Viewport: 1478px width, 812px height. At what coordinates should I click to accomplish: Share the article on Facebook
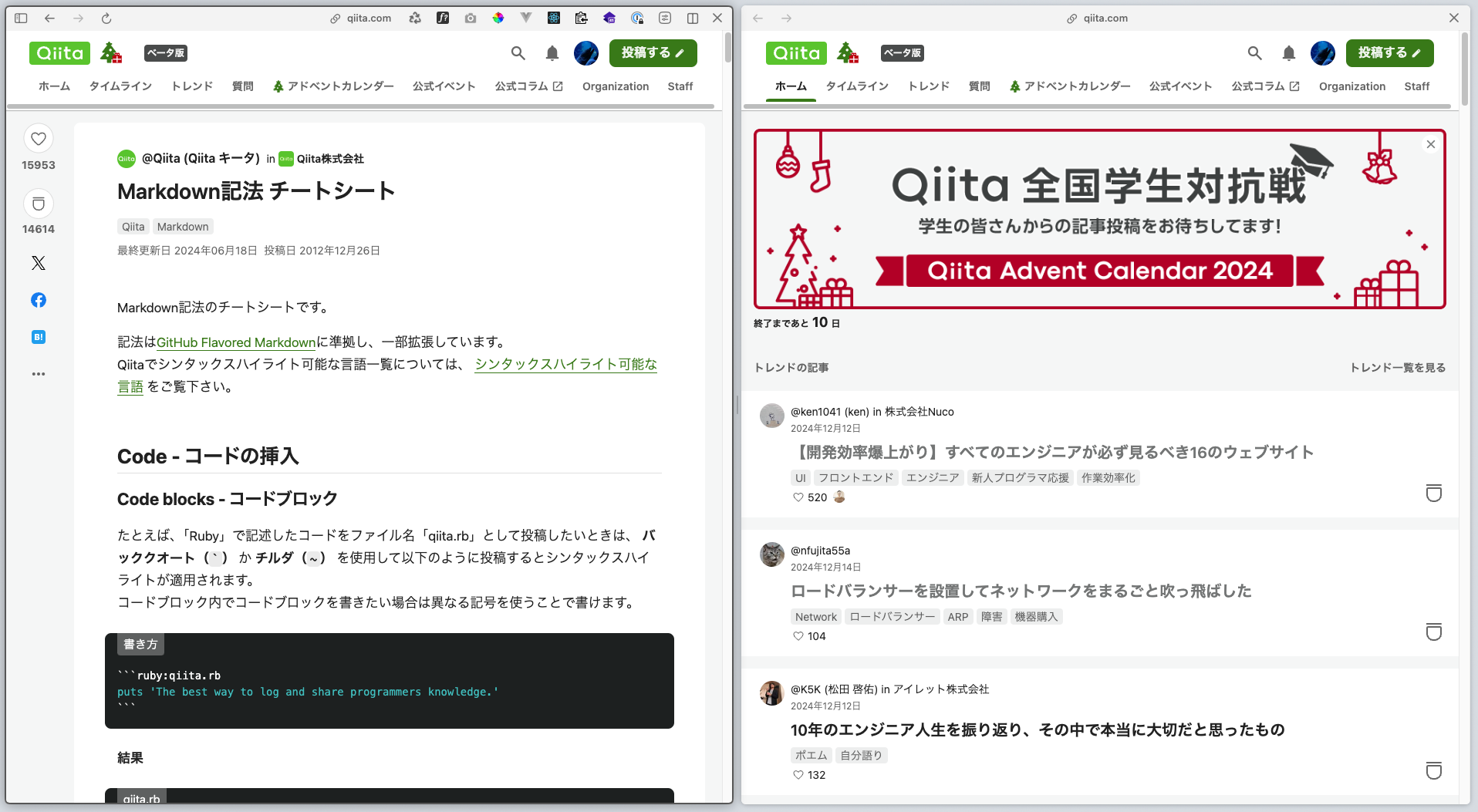(38, 300)
